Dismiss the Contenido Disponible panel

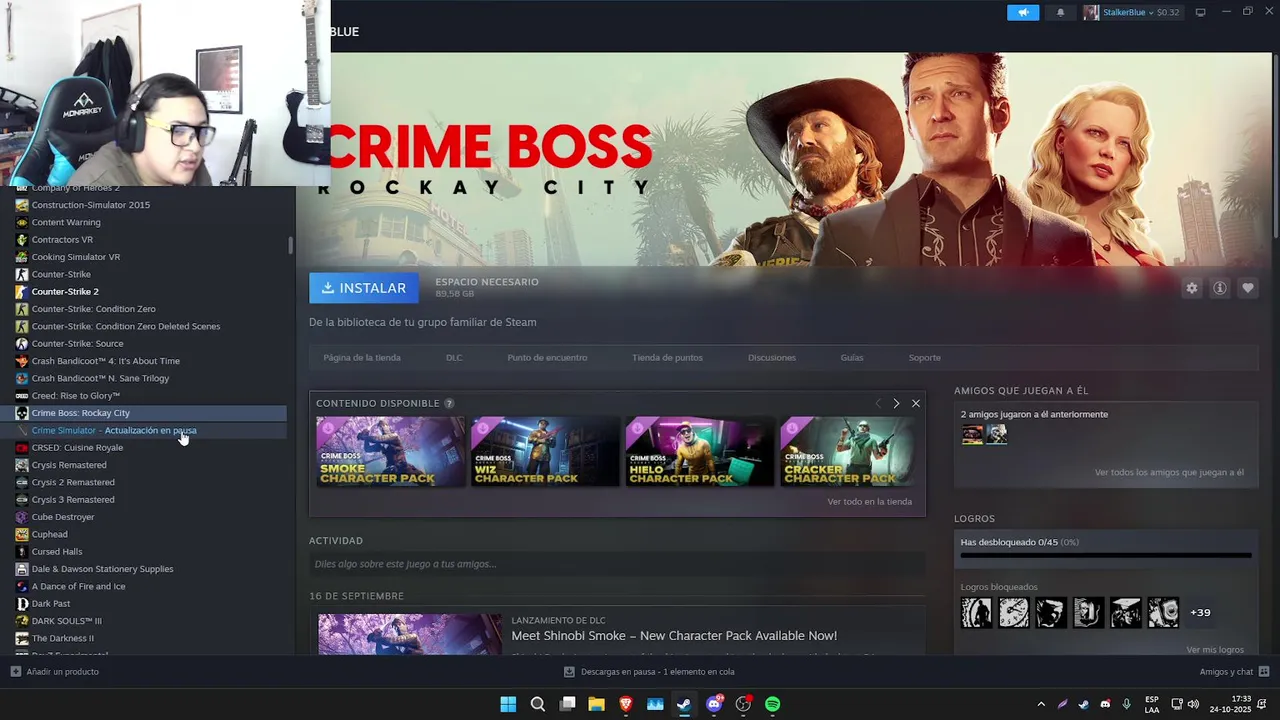point(915,403)
